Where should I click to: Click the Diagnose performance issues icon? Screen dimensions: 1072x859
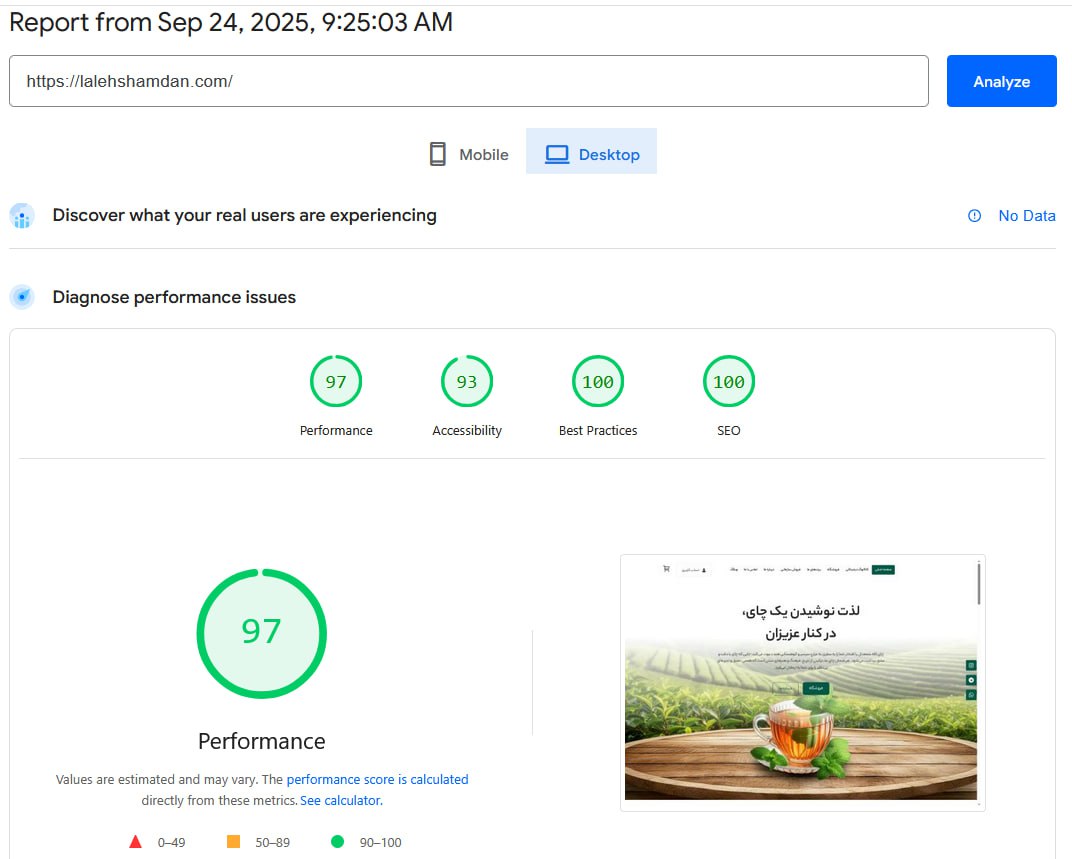pos(22,297)
